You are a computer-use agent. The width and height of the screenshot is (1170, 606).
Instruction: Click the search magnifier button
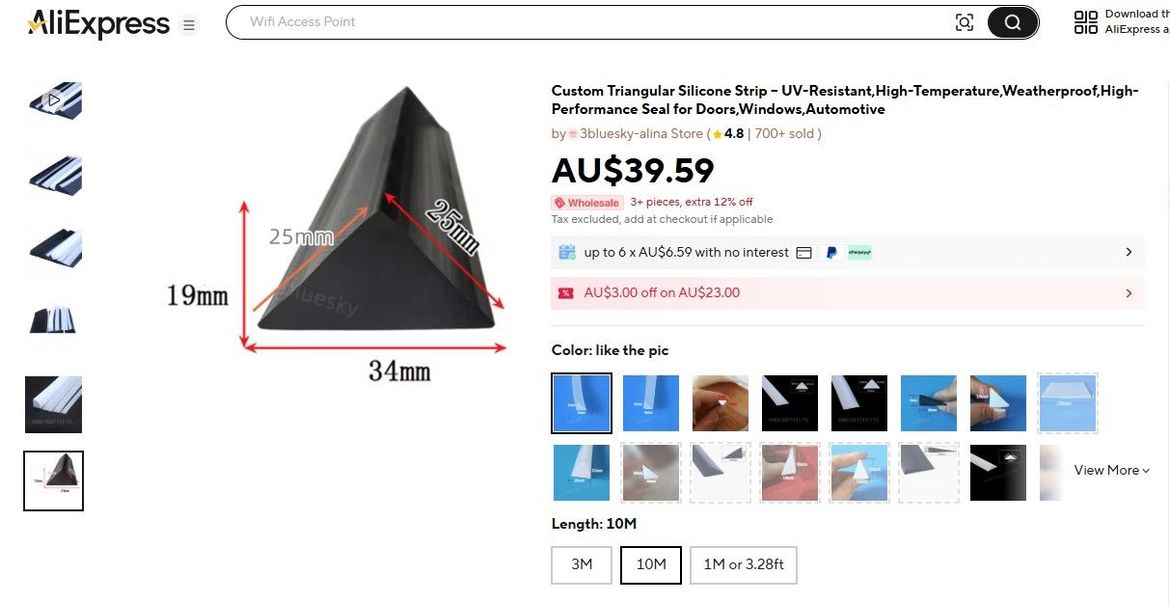1012,22
